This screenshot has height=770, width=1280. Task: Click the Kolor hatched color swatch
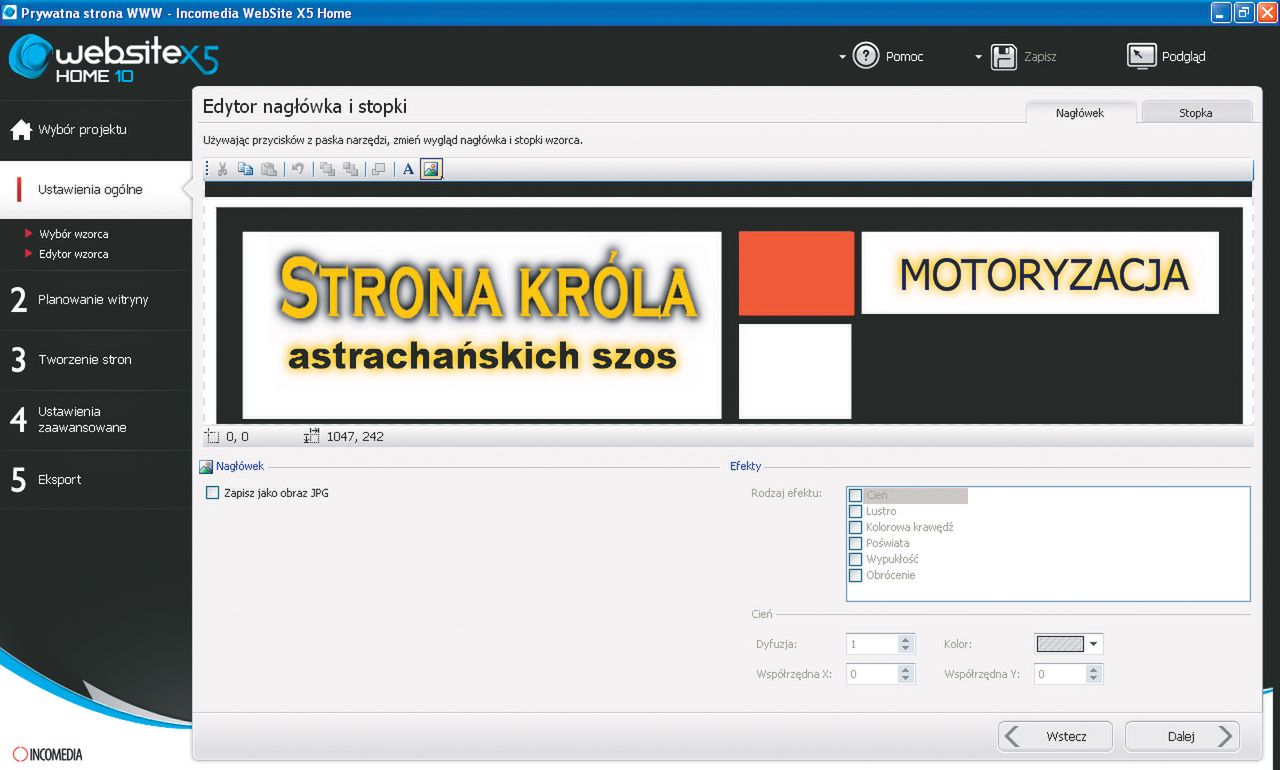1060,644
